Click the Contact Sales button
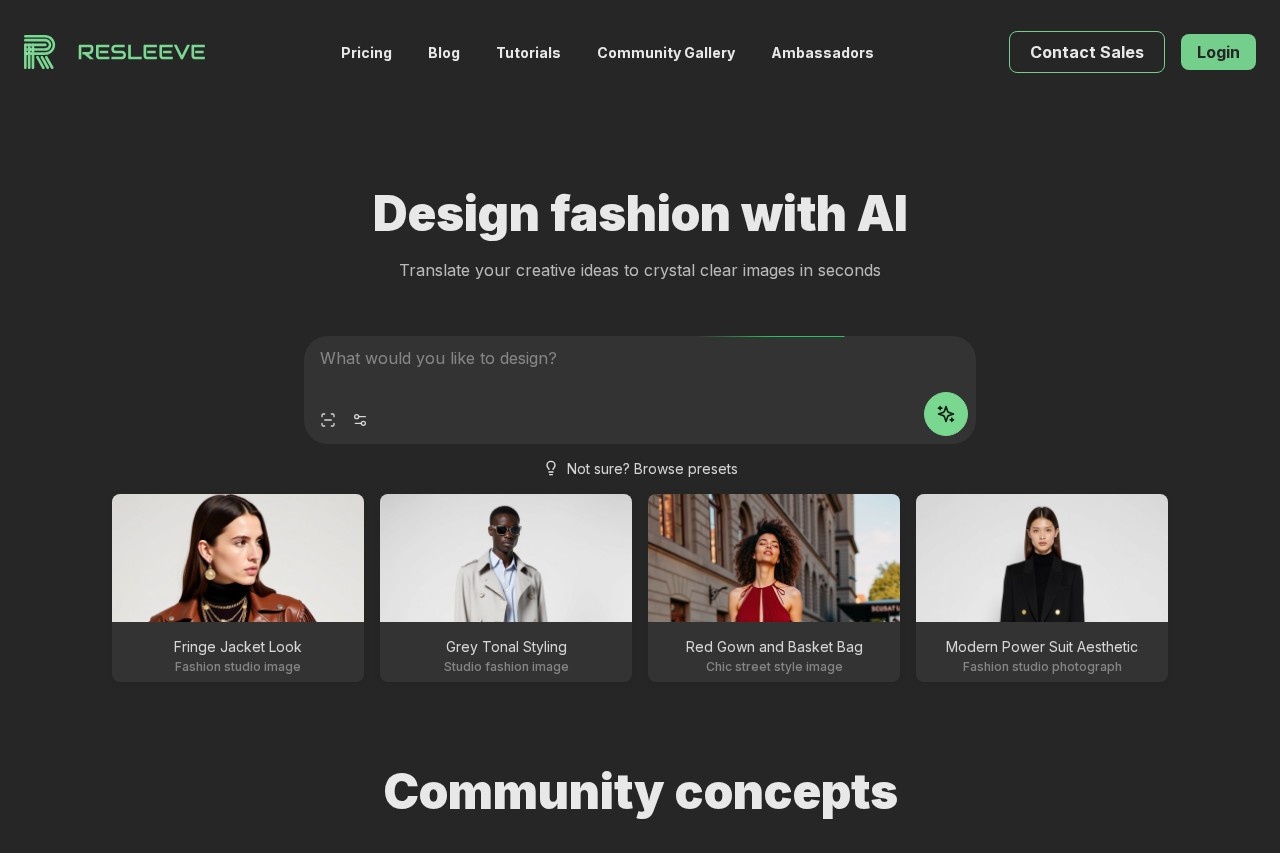The image size is (1280, 853). pos(1087,52)
